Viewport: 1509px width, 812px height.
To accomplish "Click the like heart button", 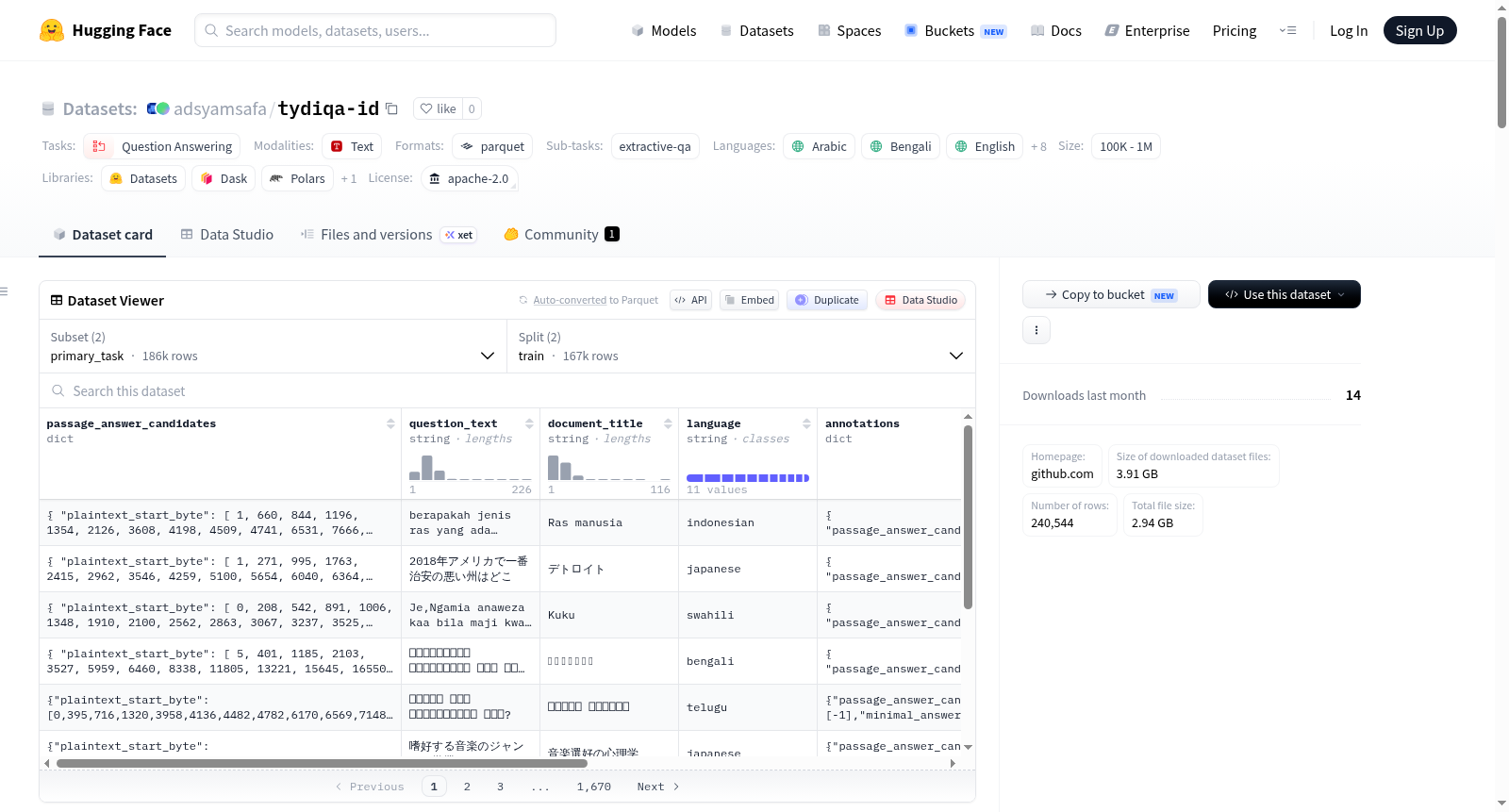I will tap(438, 108).
